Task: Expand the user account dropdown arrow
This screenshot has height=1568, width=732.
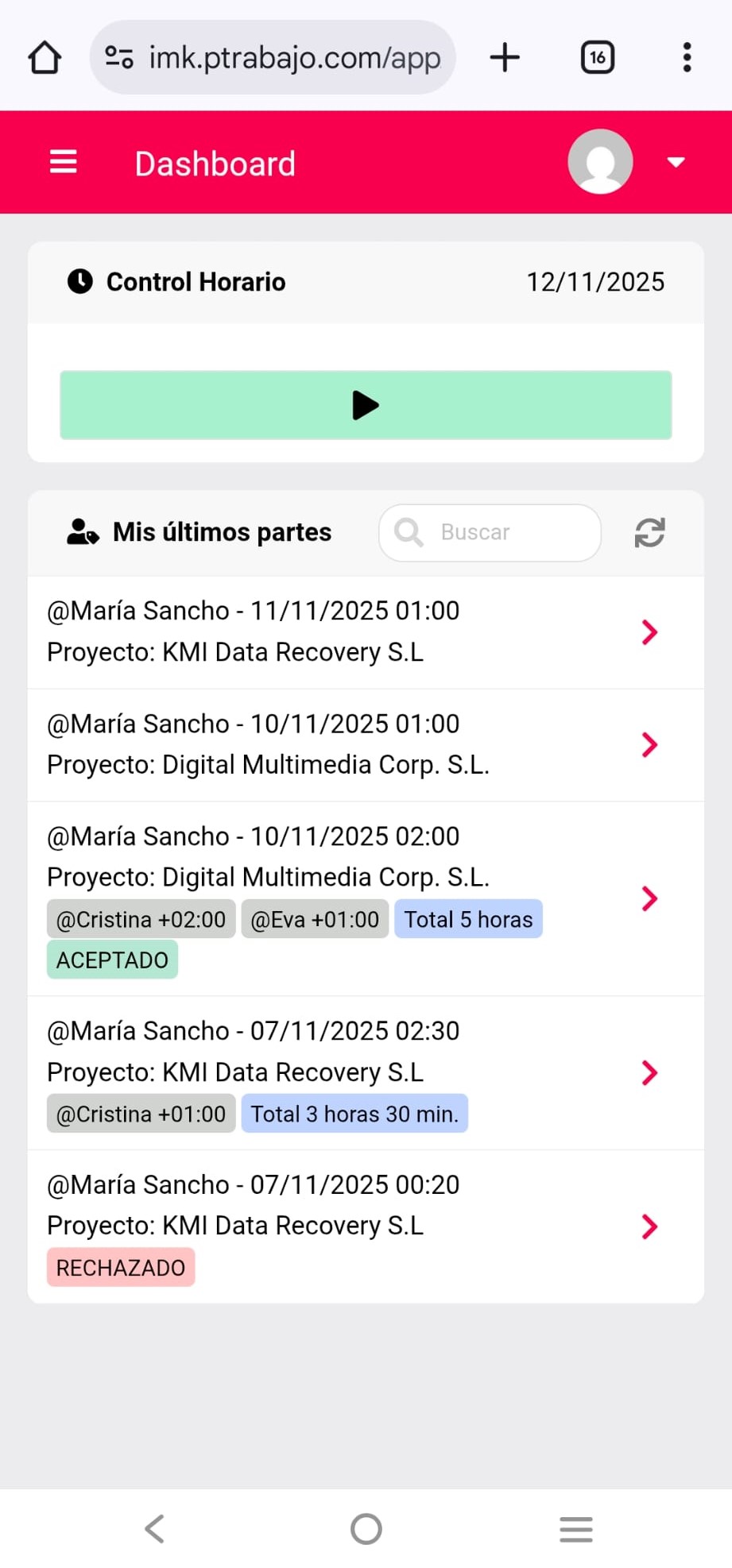Action: 676,162
